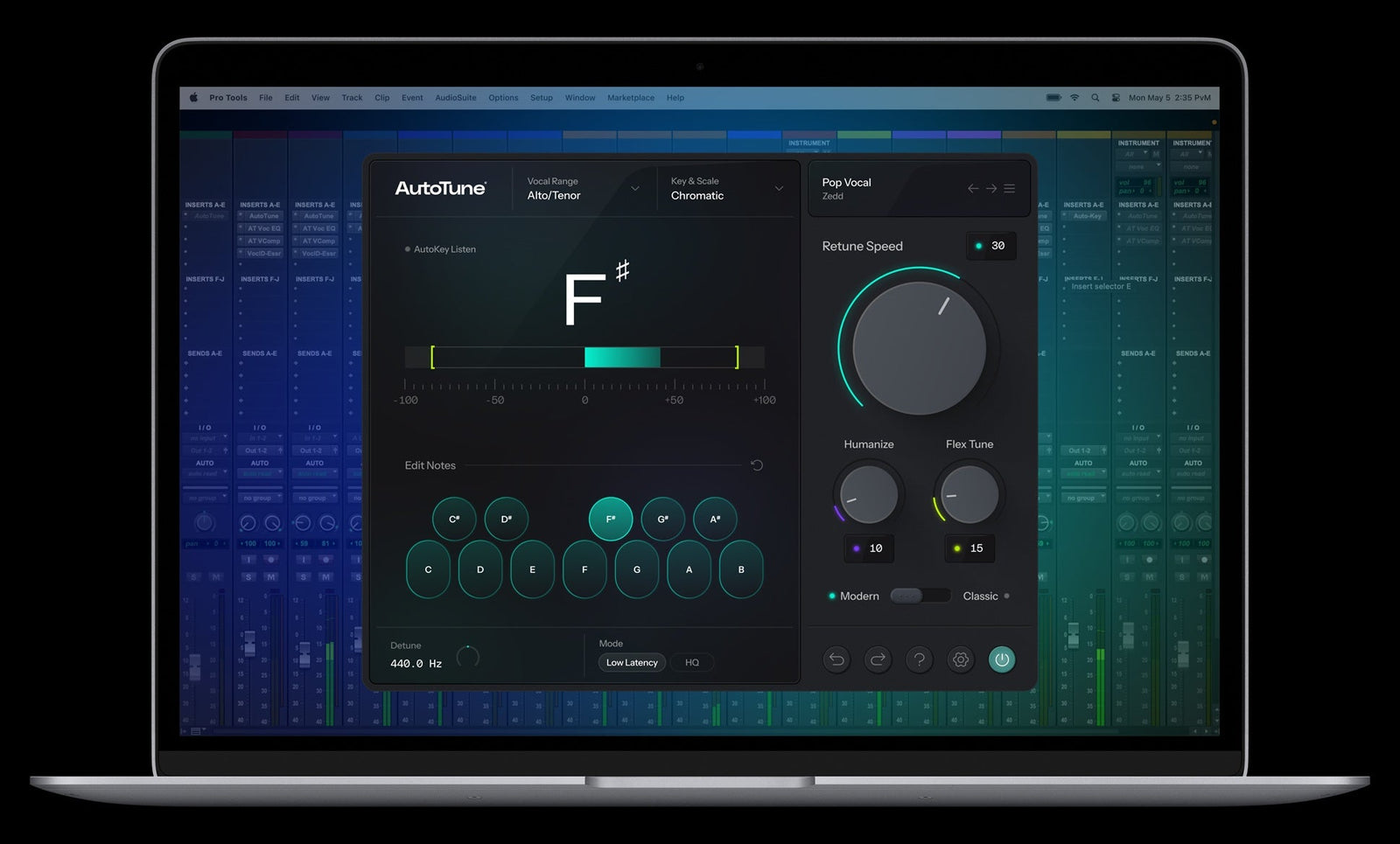
Task: Deselect the highlighted F# note
Action: (x=610, y=518)
